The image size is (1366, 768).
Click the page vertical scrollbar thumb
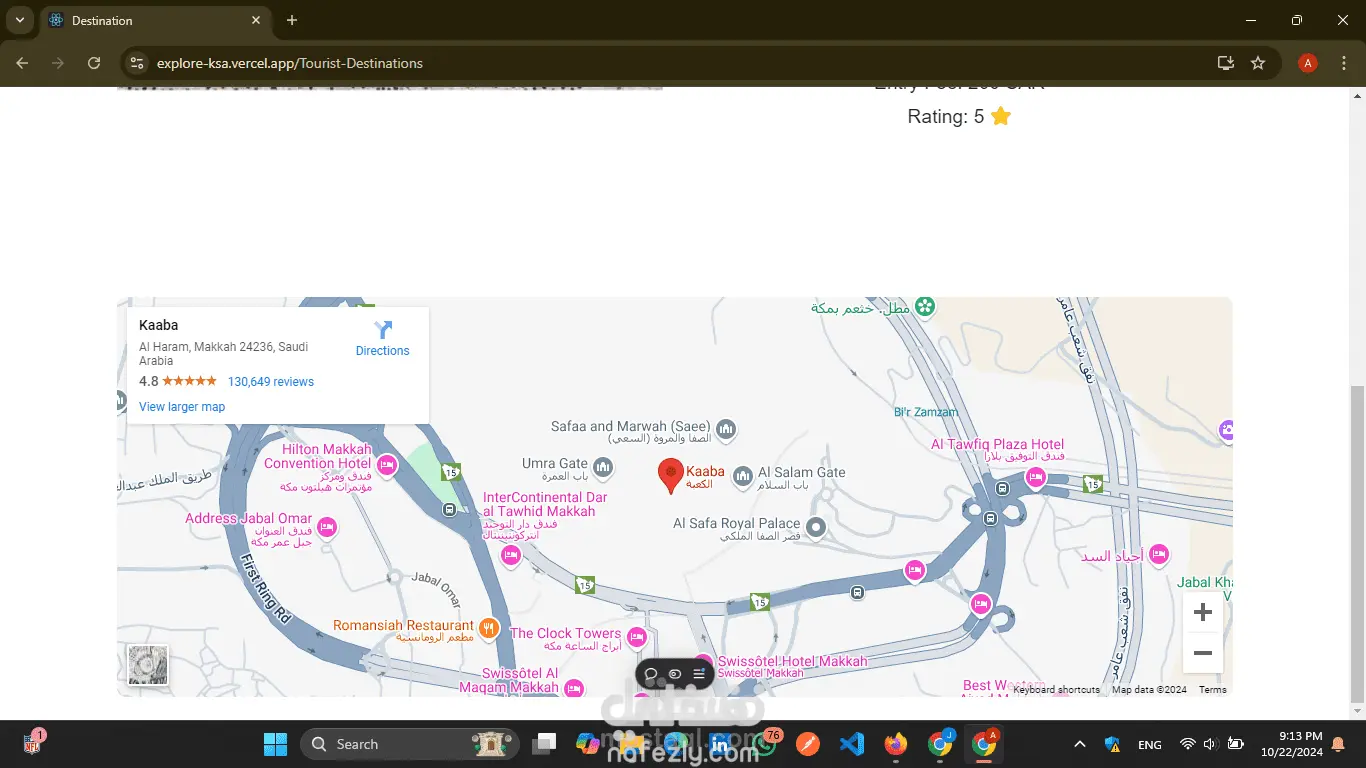point(1357,544)
